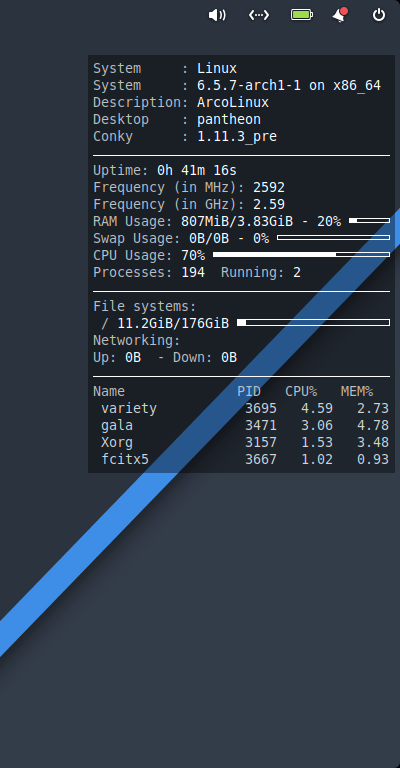Click the Networking Up and Down line
The height and width of the screenshot is (768, 400).
[165, 358]
